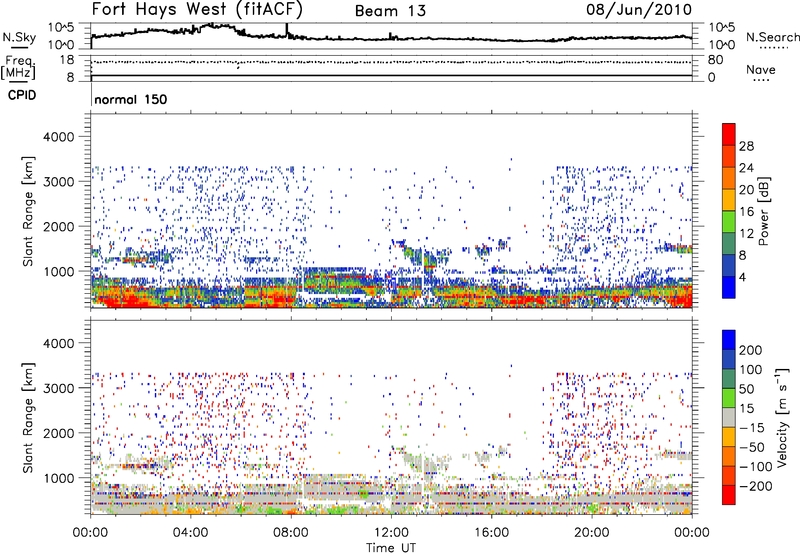Click the '20:00' time axis label
Viewport: 800px width, 554px height.
click(x=591, y=533)
